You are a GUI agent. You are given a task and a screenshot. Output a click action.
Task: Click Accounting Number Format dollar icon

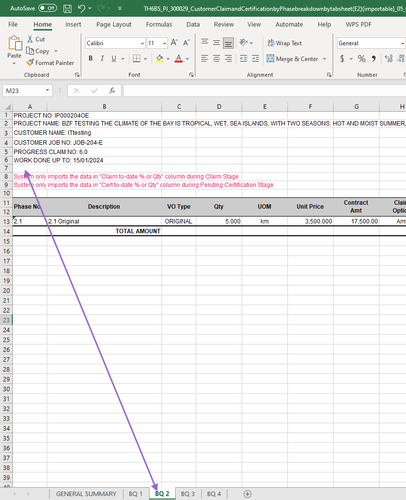pyautogui.click(x=342, y=59)
